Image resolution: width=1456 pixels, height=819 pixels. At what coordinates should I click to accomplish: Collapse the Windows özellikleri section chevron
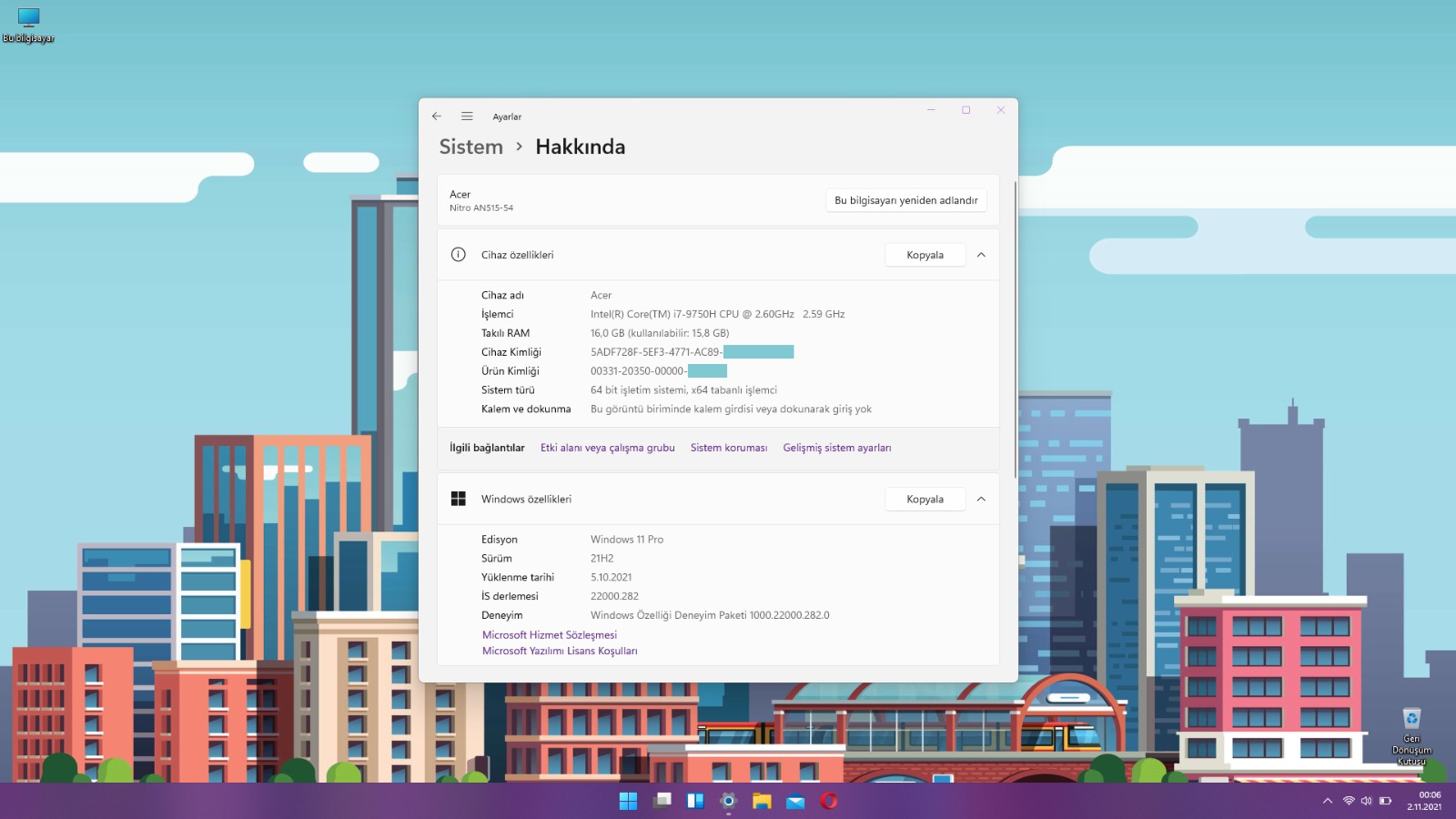(981, 499)
